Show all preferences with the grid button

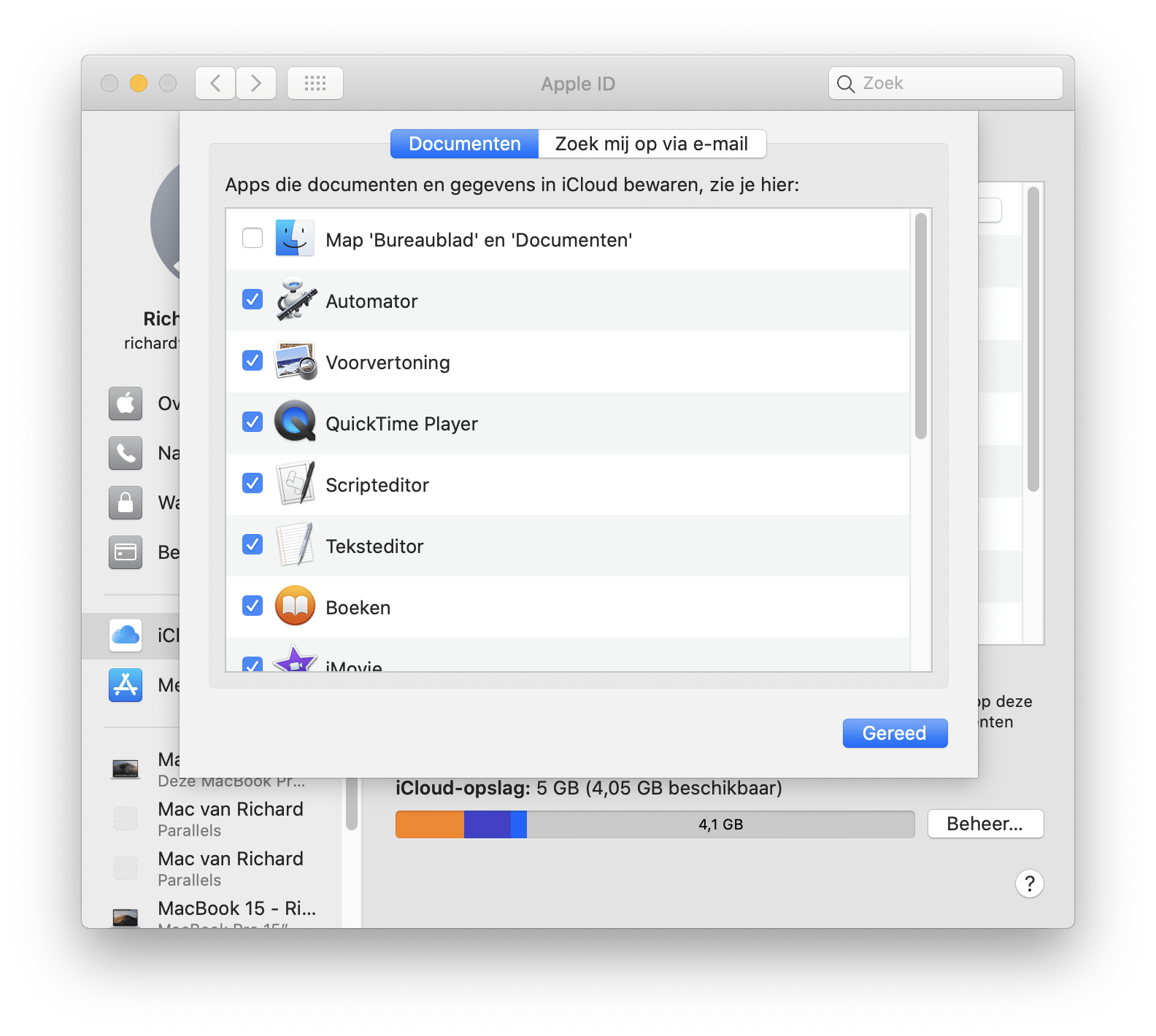point(315,83)
